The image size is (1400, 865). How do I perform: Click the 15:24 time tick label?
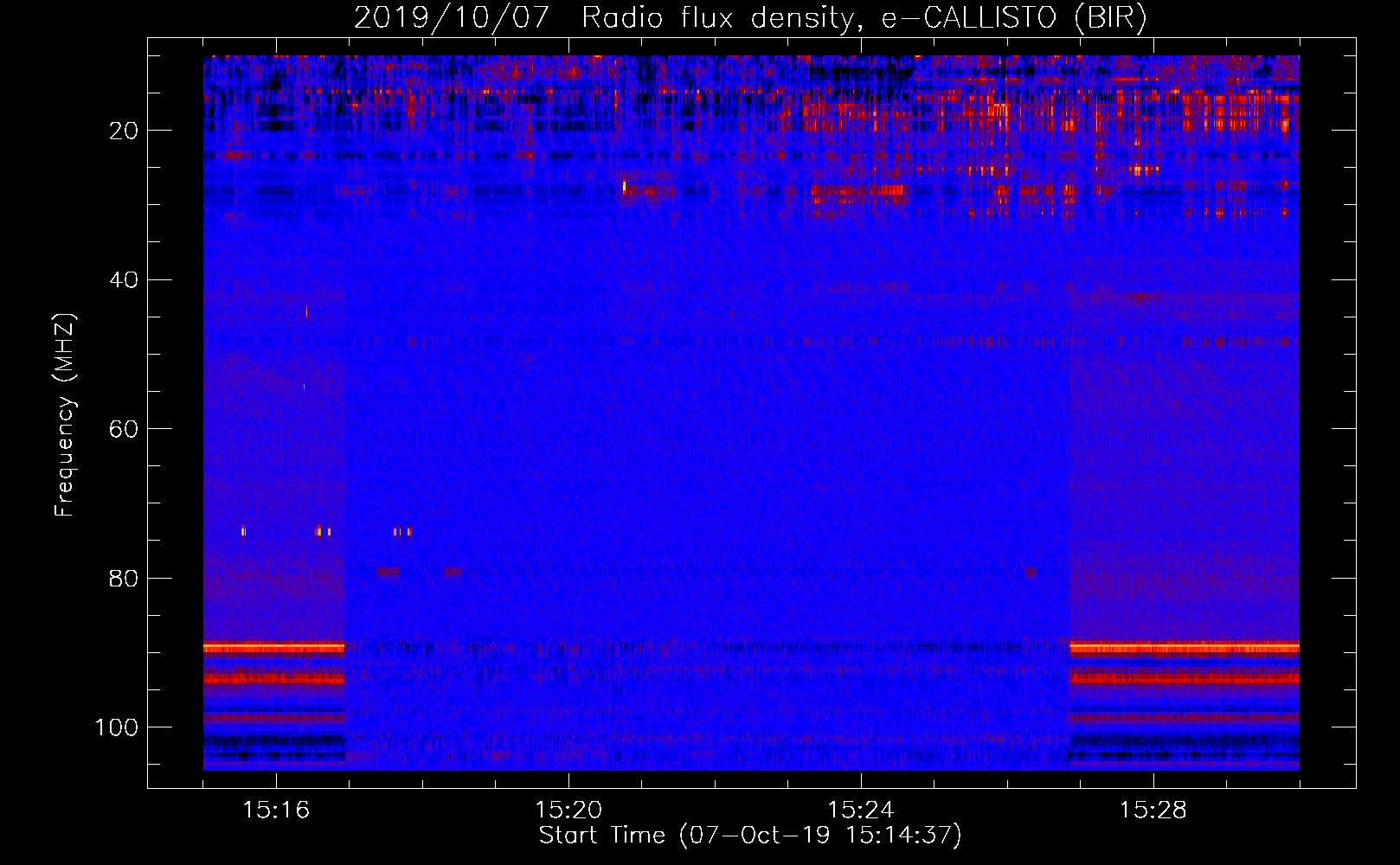(x=861, y=811)
